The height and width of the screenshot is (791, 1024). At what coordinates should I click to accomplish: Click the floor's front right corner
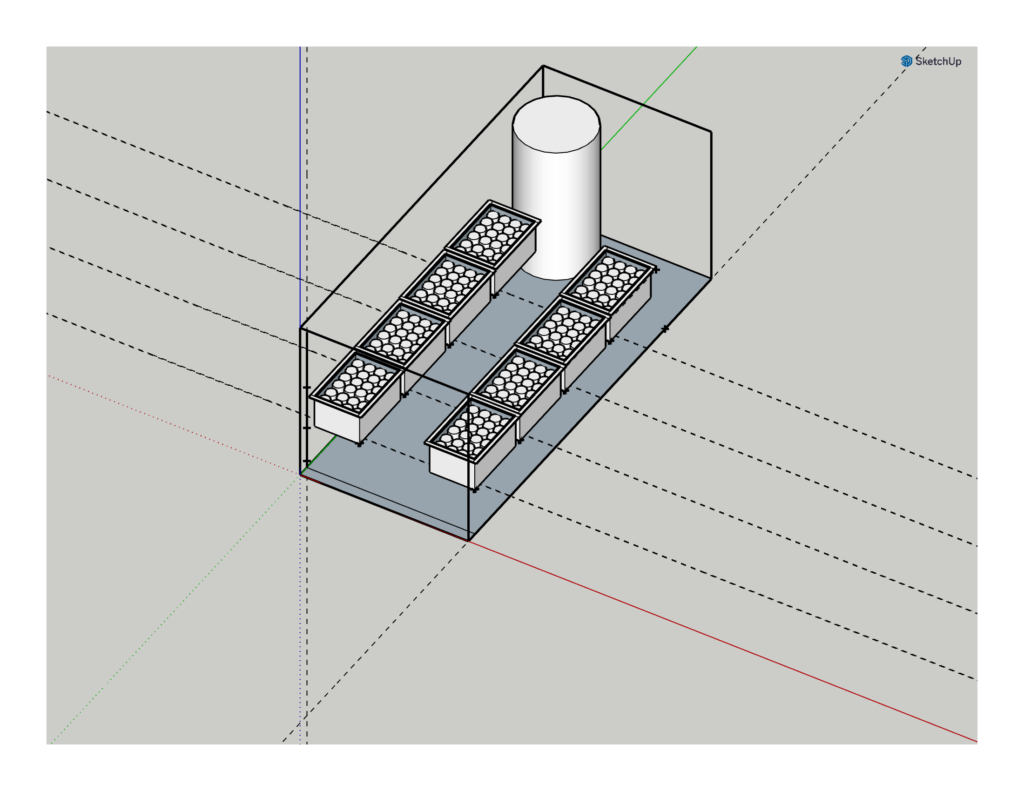click(469, 540)
